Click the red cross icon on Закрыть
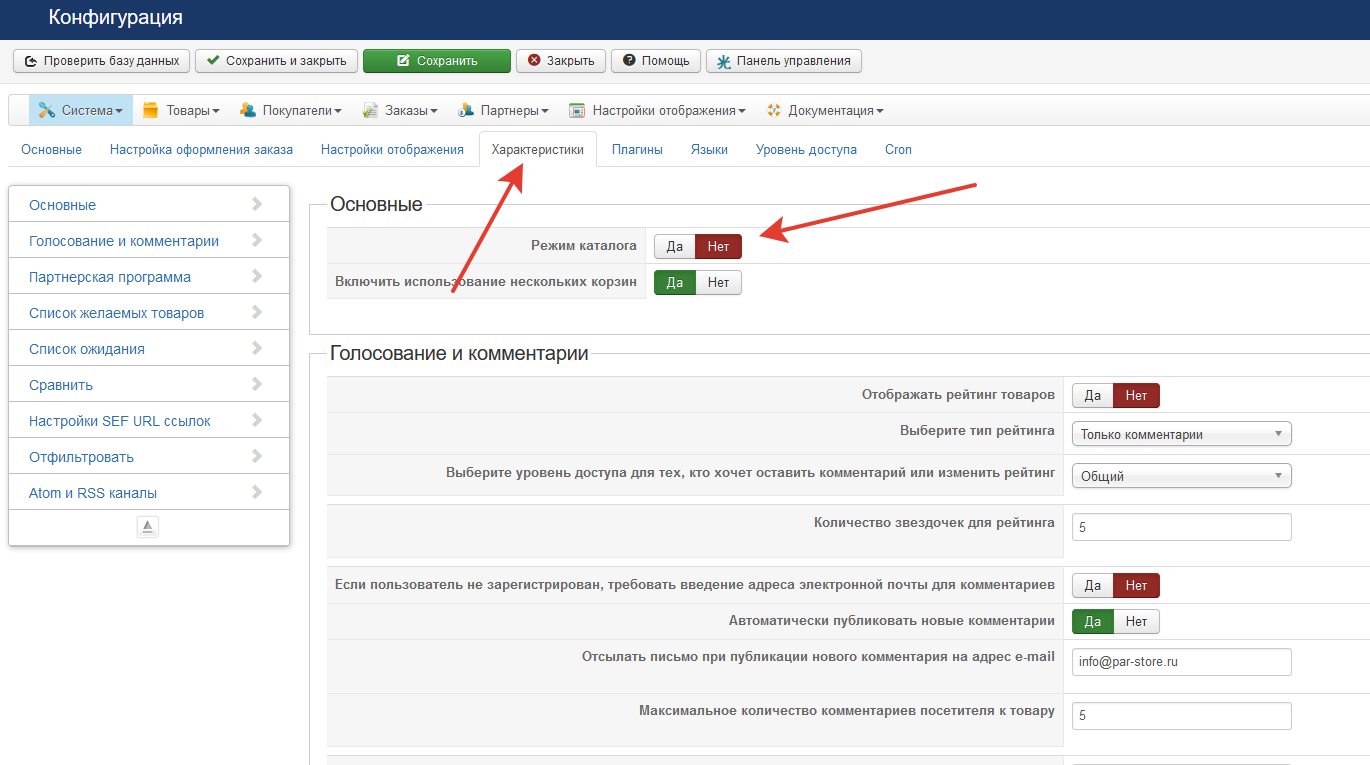Viewport: 1370px width, 765px height. [x=534, y=61]
